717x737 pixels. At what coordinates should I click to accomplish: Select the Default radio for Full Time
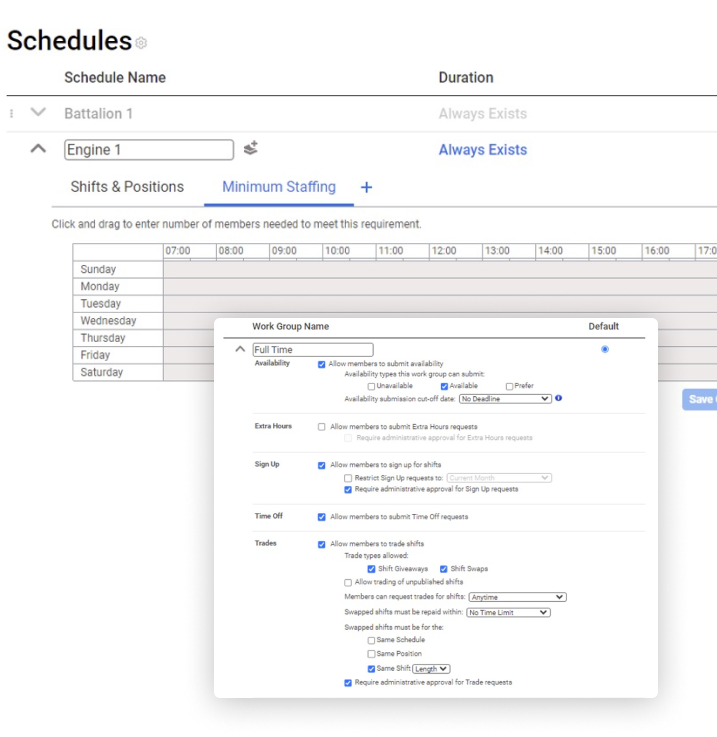tap(605, 349)
